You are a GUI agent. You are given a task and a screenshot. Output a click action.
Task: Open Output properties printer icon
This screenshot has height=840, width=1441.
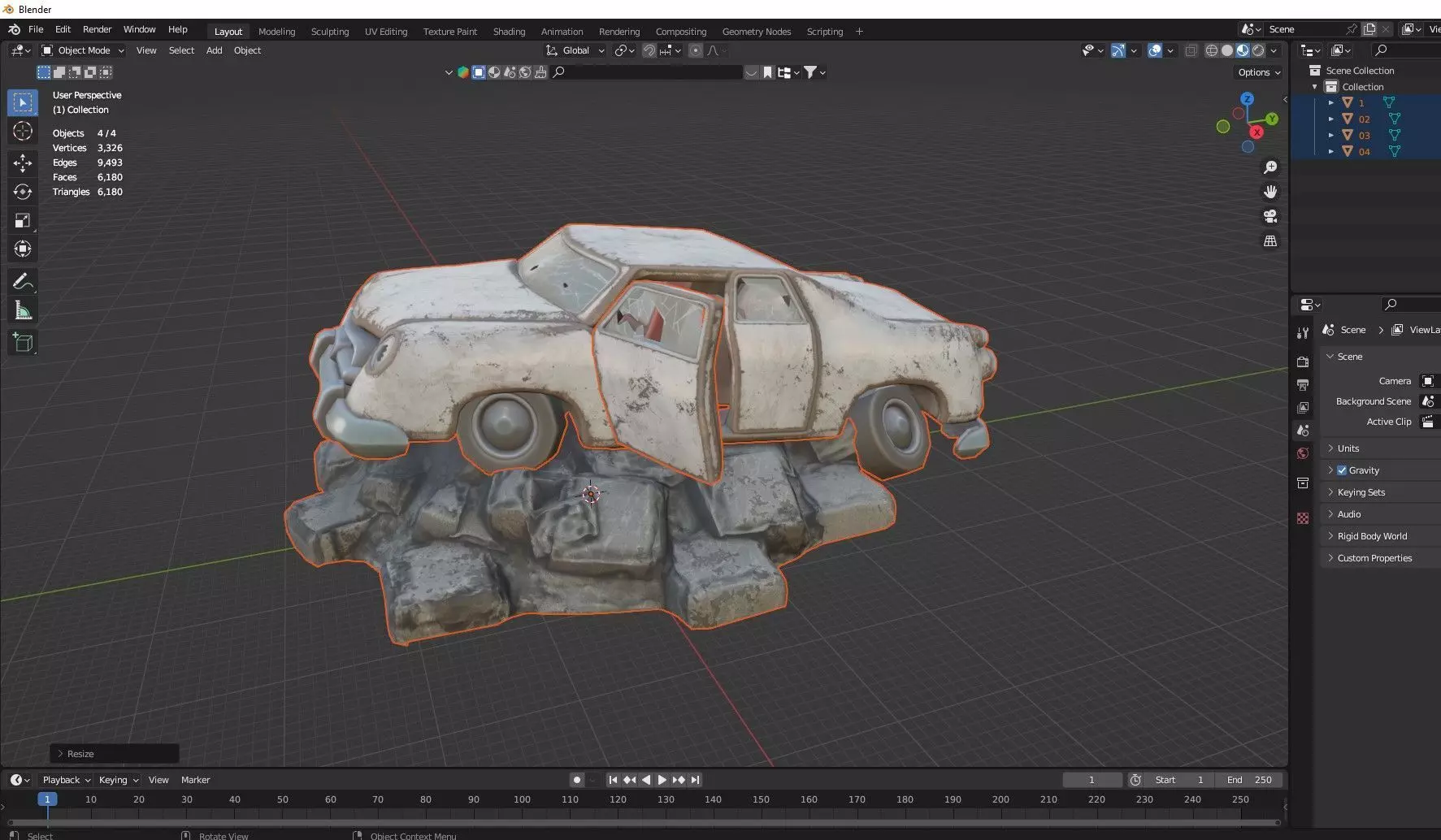click(1303, 384)
